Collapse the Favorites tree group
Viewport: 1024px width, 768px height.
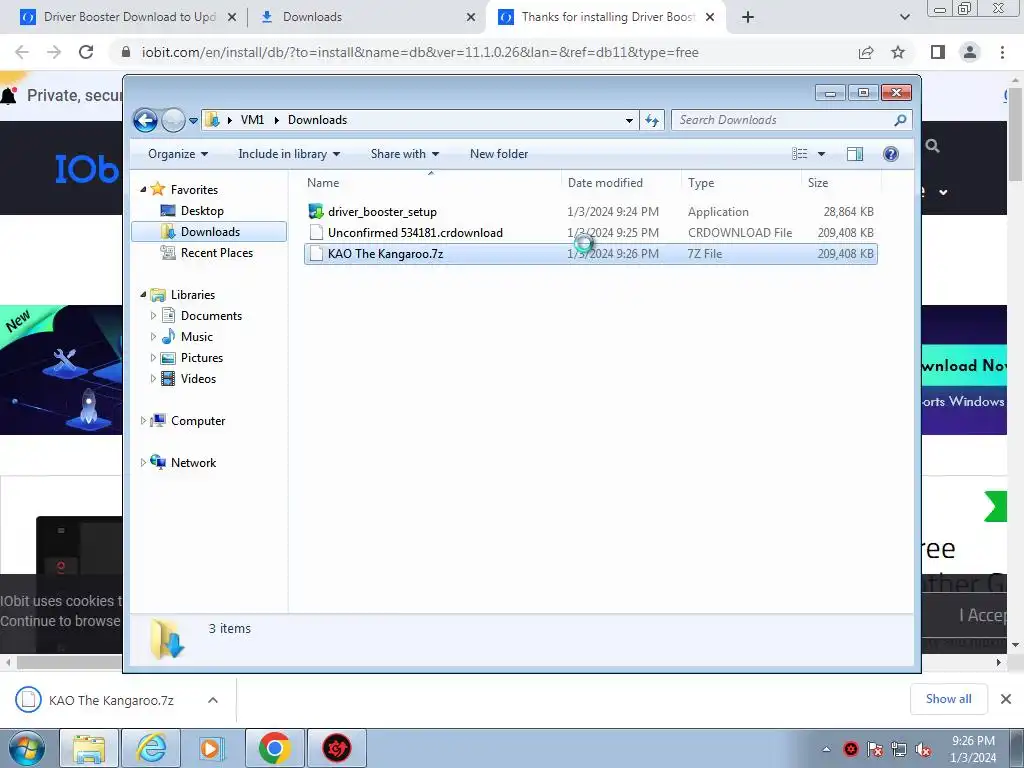[x=144, y=189]
